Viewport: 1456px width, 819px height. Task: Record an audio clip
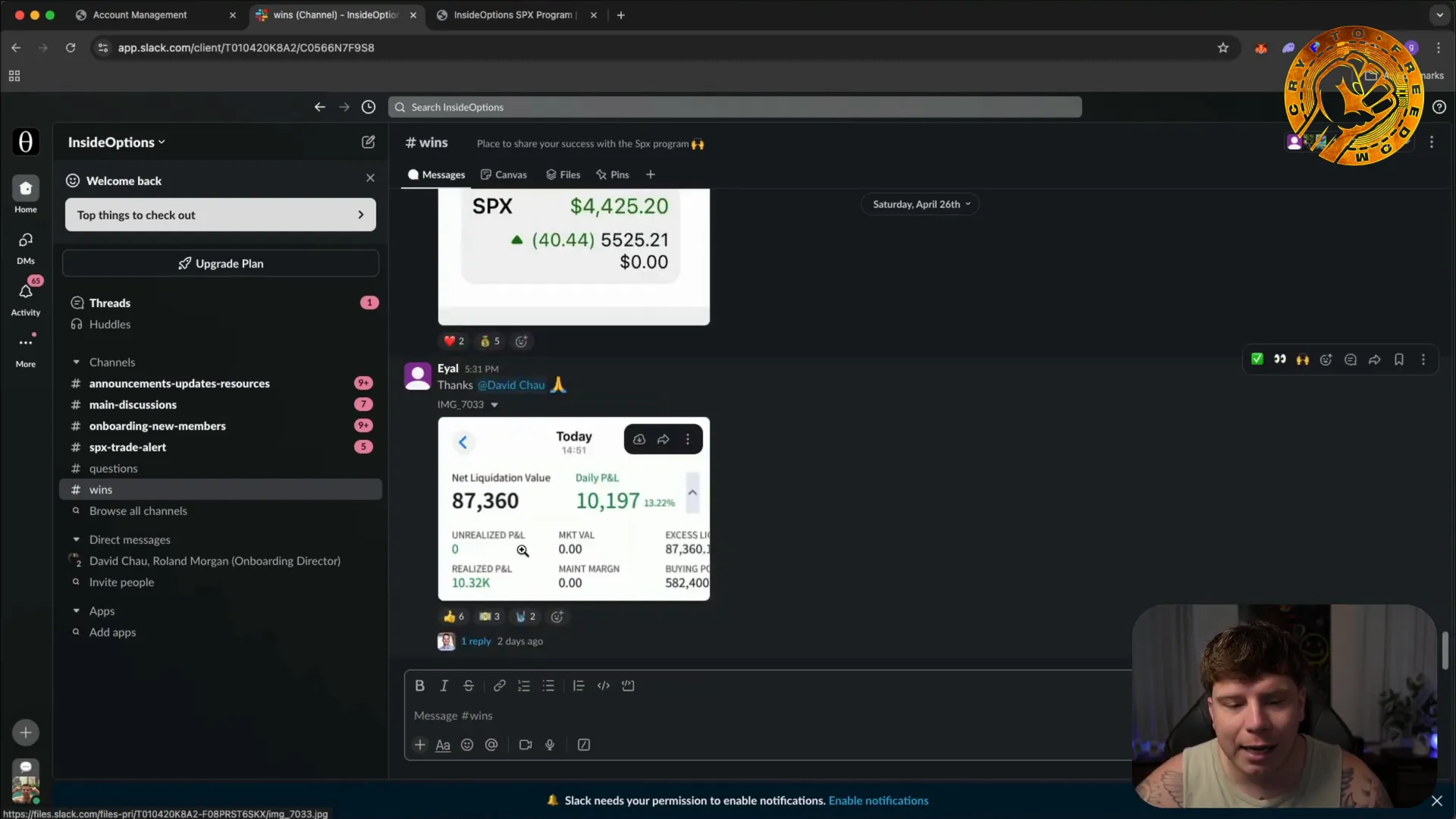coord(550,745)
